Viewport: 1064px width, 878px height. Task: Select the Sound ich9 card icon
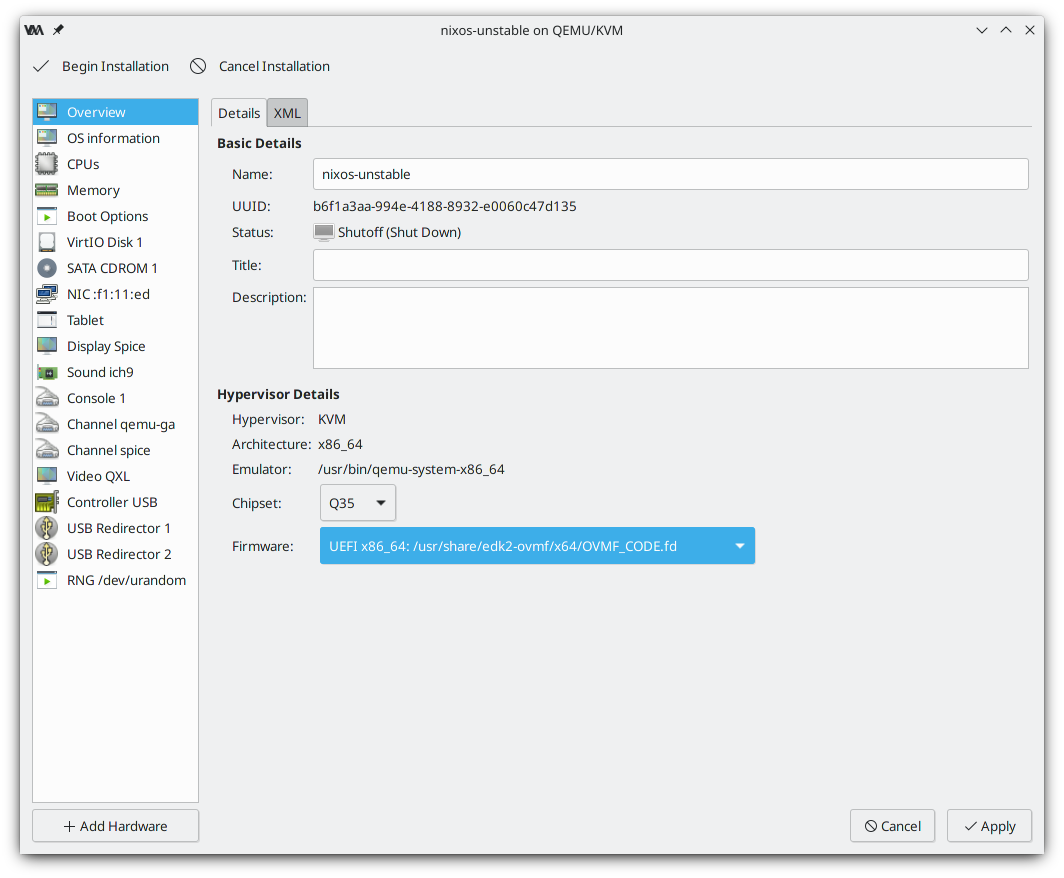pyautogui.click(x=47, y=372)
